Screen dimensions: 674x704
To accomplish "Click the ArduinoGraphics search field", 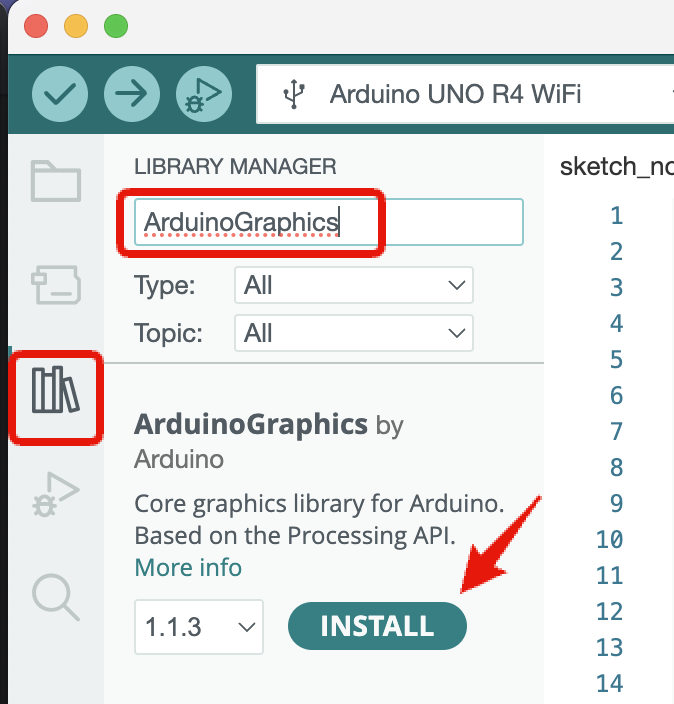I will click(329, 222).
